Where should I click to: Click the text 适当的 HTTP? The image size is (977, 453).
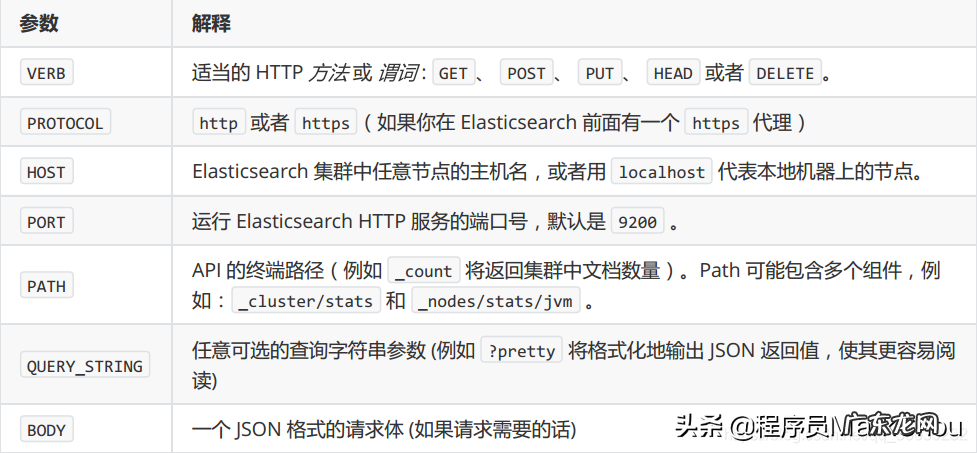[x=248, y=73]
